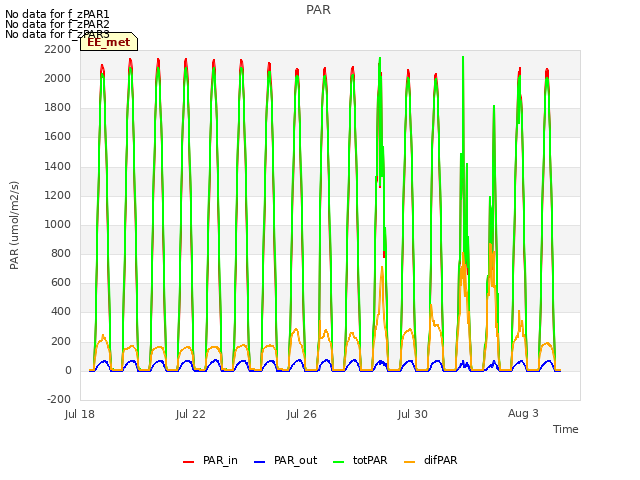The image size is (640, 480).
Task: Click the 1200 y-axis tick label
Action: coord(58,196)
